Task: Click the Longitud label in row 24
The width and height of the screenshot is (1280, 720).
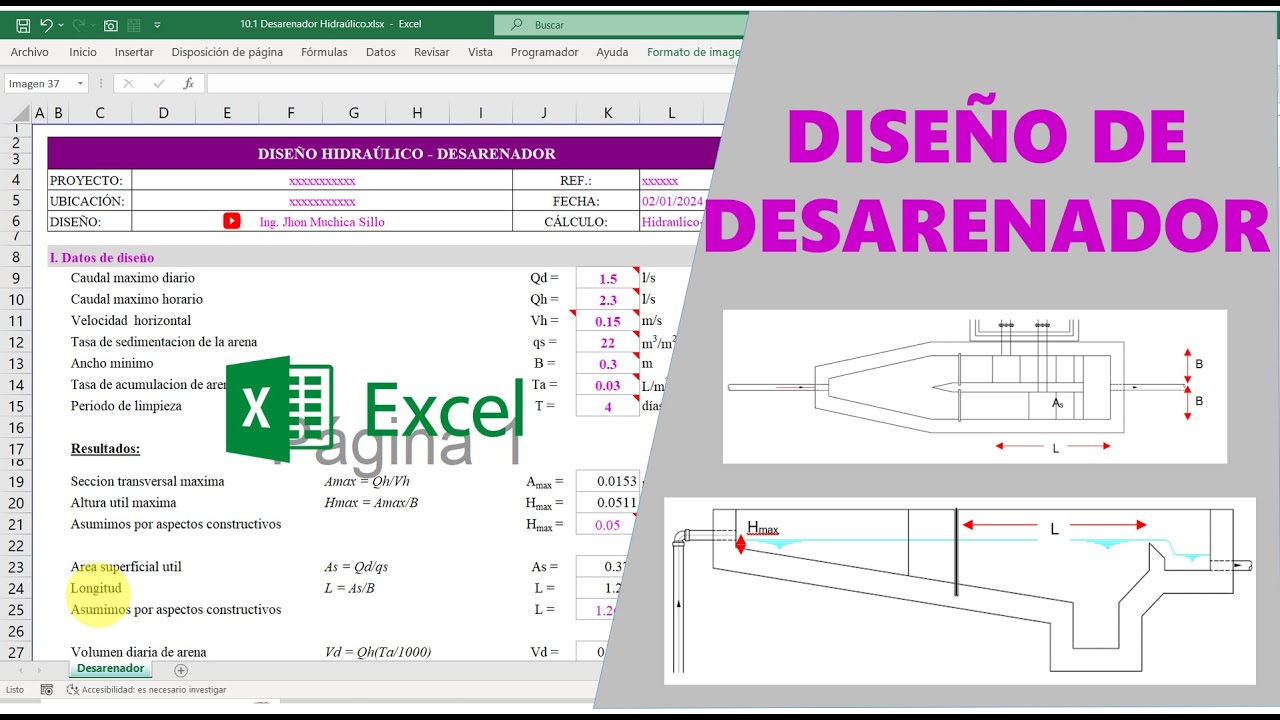Action: coord(96,588)
